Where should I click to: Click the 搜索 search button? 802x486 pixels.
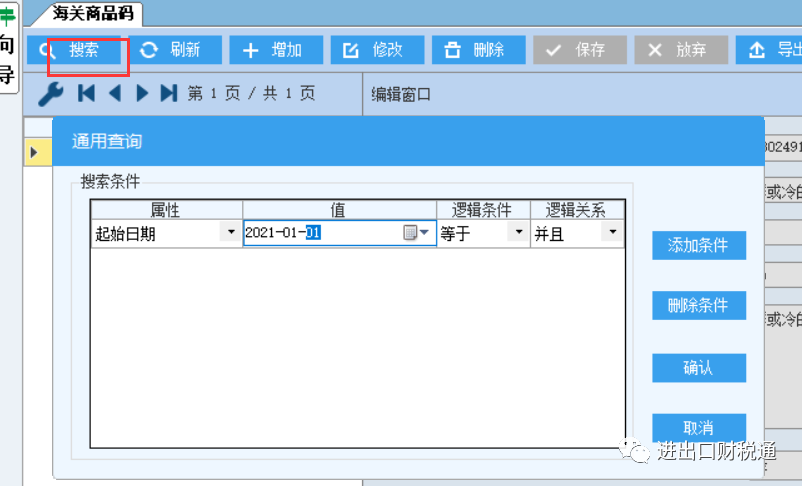(77, 51)
